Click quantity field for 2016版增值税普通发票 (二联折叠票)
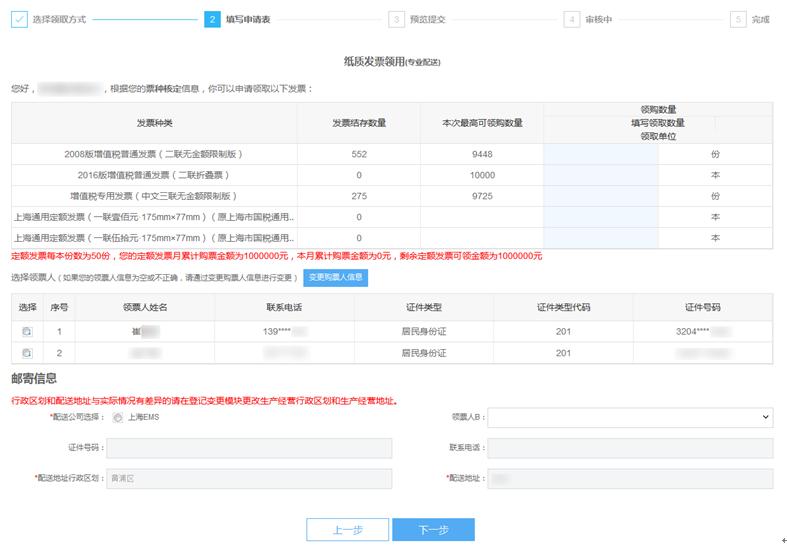This screenshot has width=787, height=548. (x=601, y=175)
